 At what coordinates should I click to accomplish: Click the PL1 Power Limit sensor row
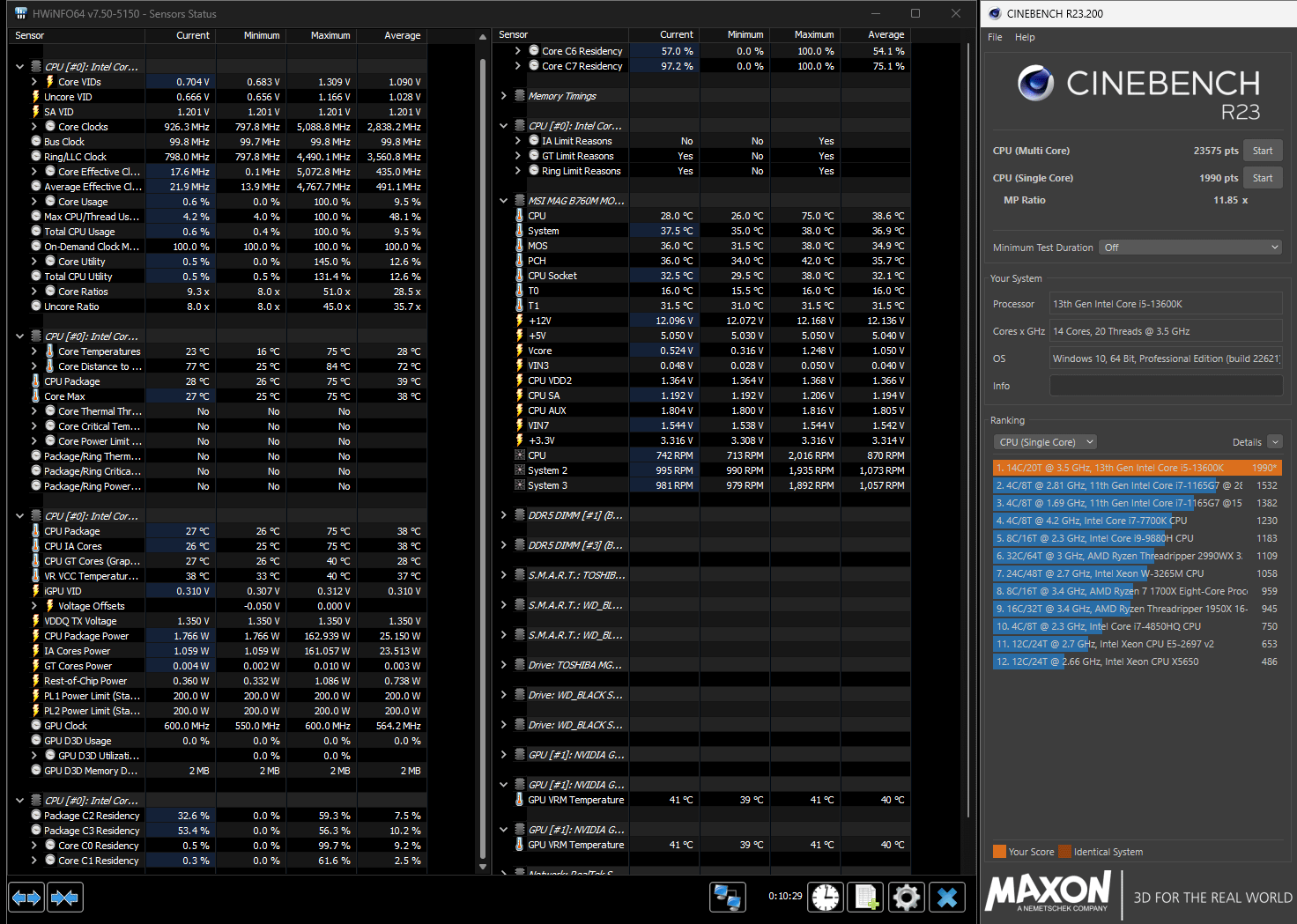tap(227, 696)
